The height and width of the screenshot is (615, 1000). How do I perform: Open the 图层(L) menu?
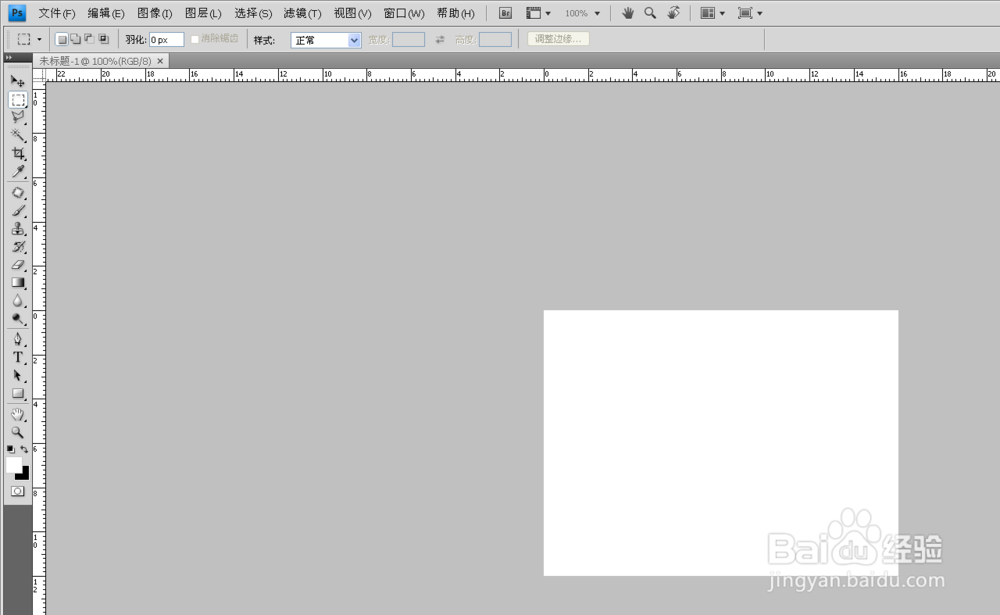[203, 13]
